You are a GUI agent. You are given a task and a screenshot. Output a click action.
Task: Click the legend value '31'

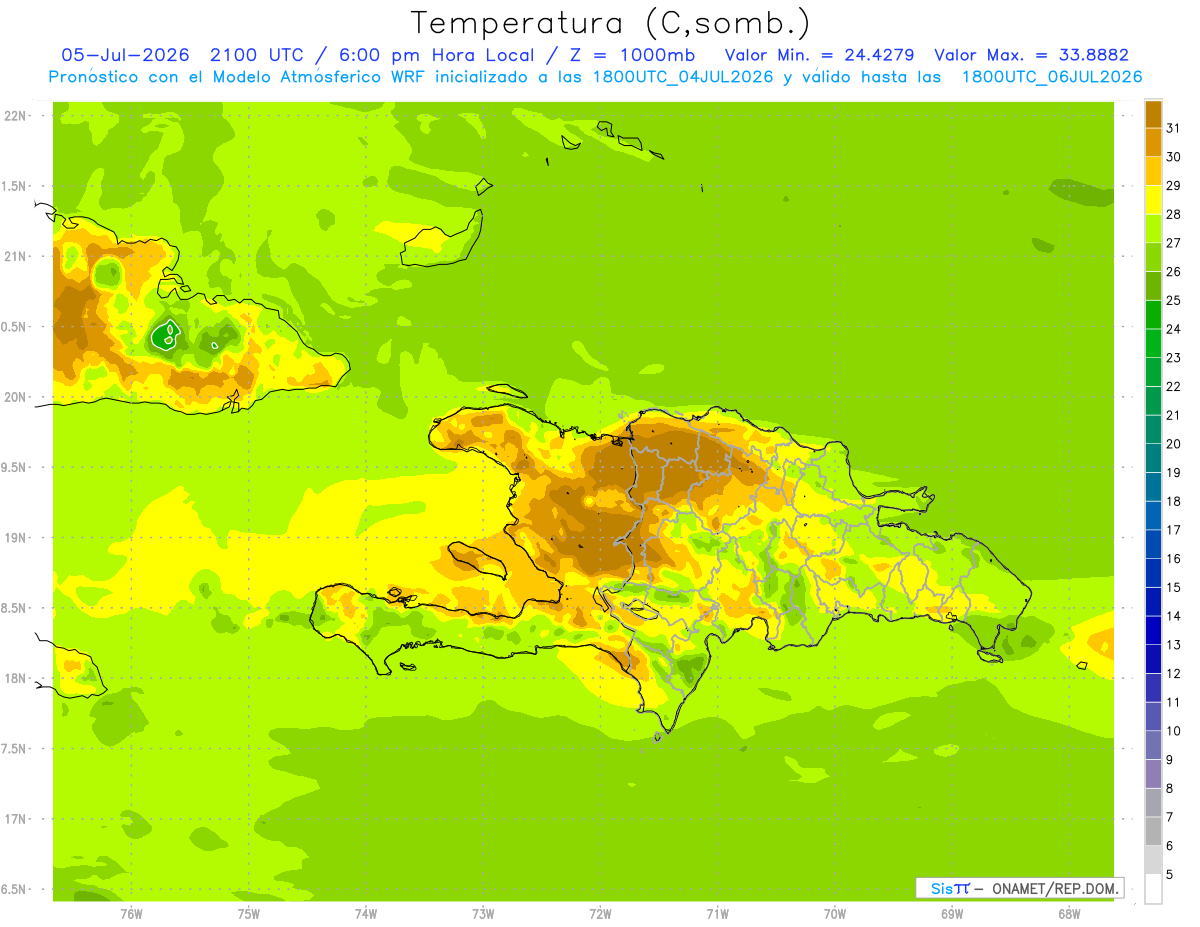pyautogui.click(x=1173, y=128)
